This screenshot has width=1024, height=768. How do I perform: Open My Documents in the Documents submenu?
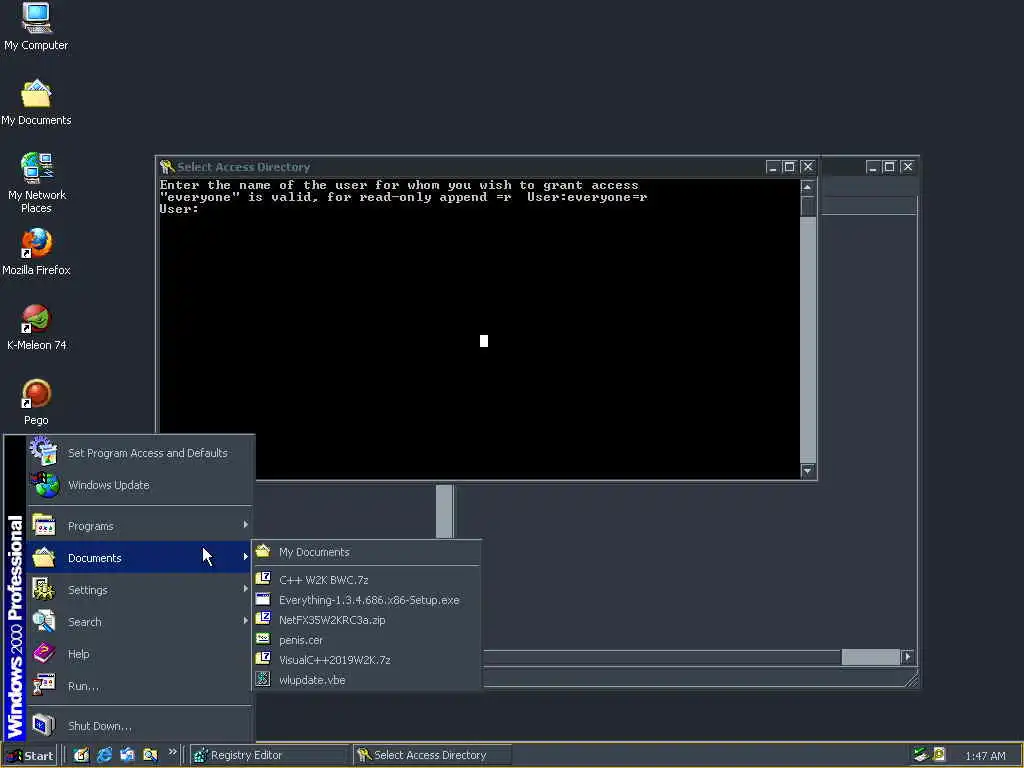(367, 552)
